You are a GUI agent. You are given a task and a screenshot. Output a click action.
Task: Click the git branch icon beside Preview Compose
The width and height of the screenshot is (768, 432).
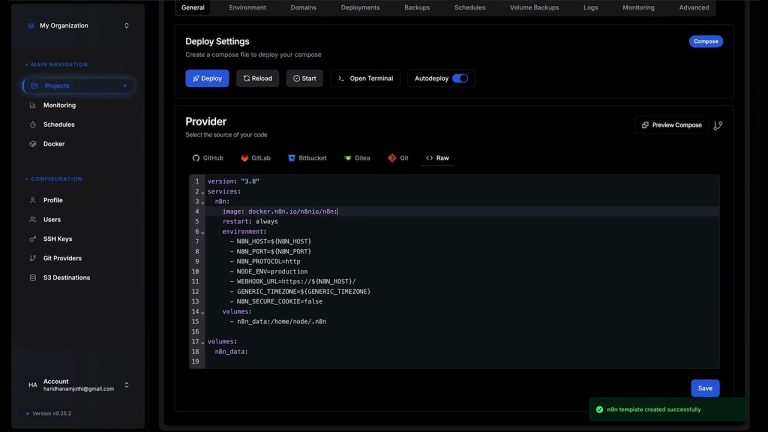click(x=718, y=125)
